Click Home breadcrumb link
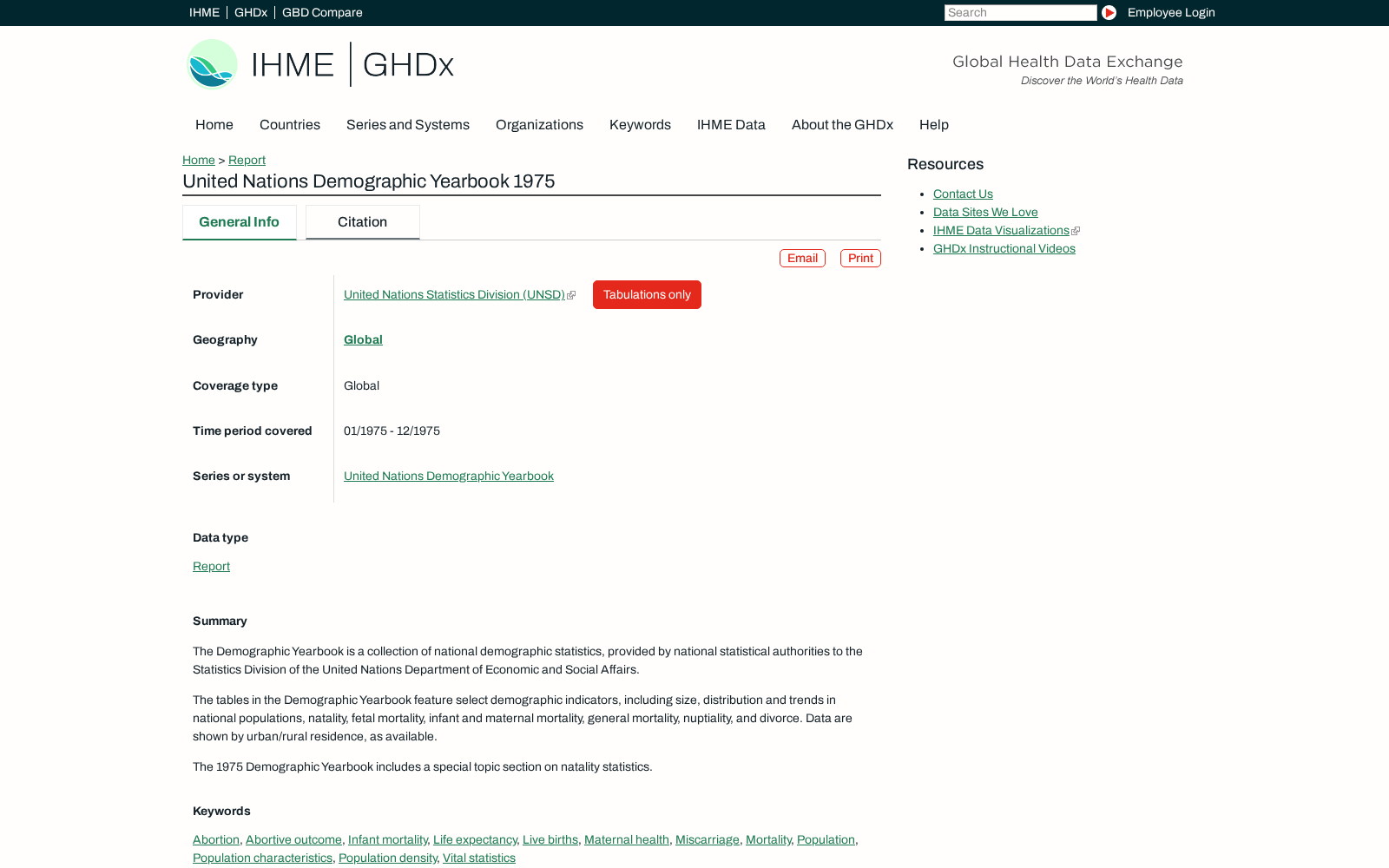1389x868 pixels. point(199,160)
